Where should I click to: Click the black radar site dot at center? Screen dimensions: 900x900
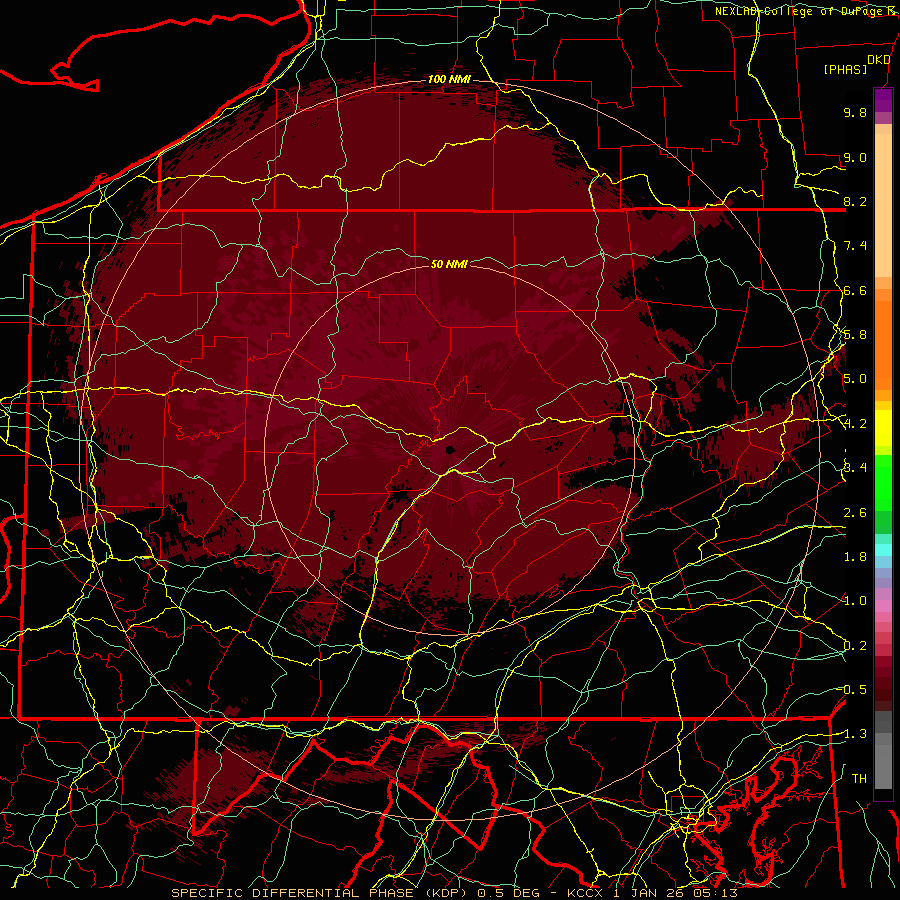[x=449, y=450]
